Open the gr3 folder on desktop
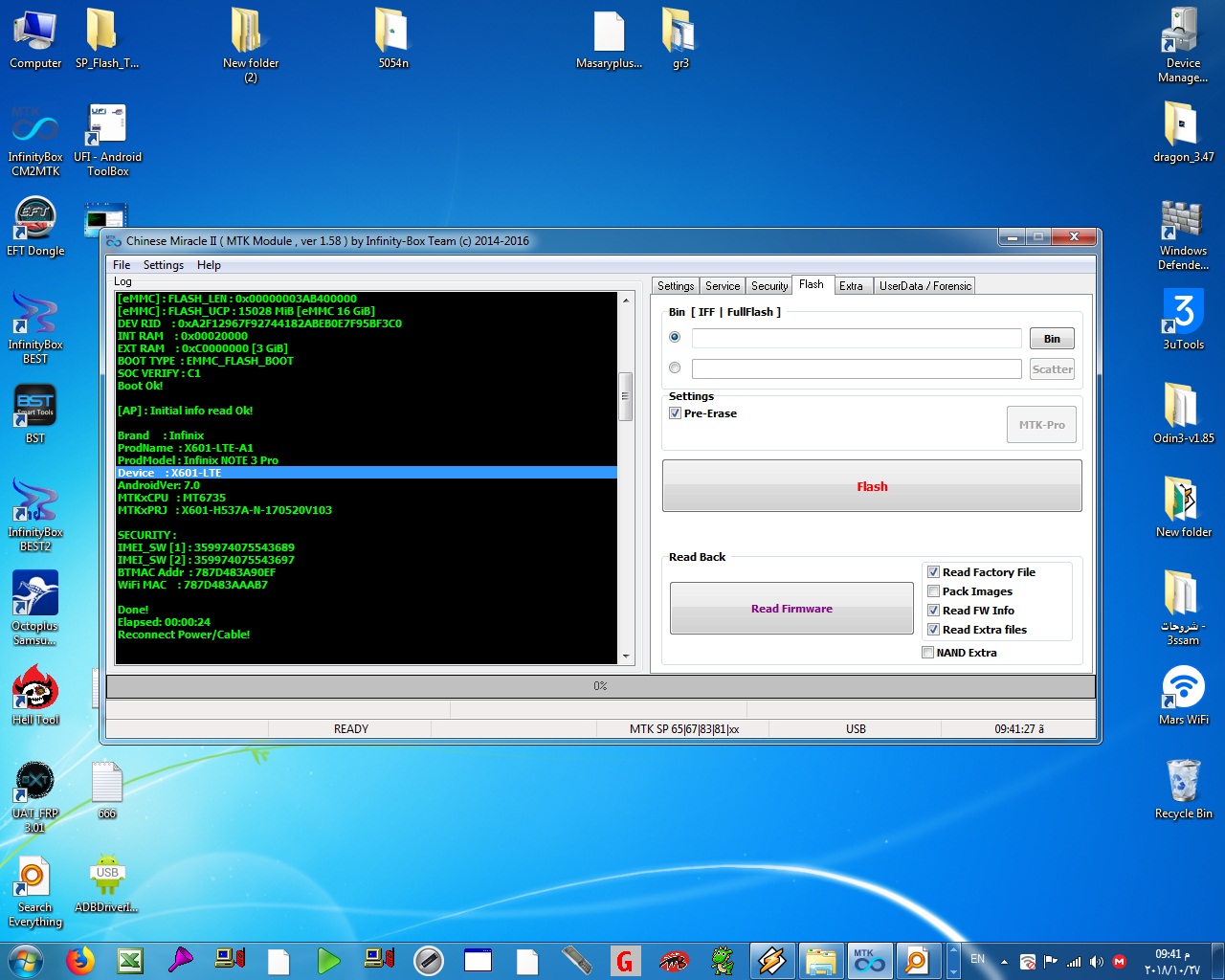The height and width of the screenshot is (980, 1225). click(x=680, y=38)
